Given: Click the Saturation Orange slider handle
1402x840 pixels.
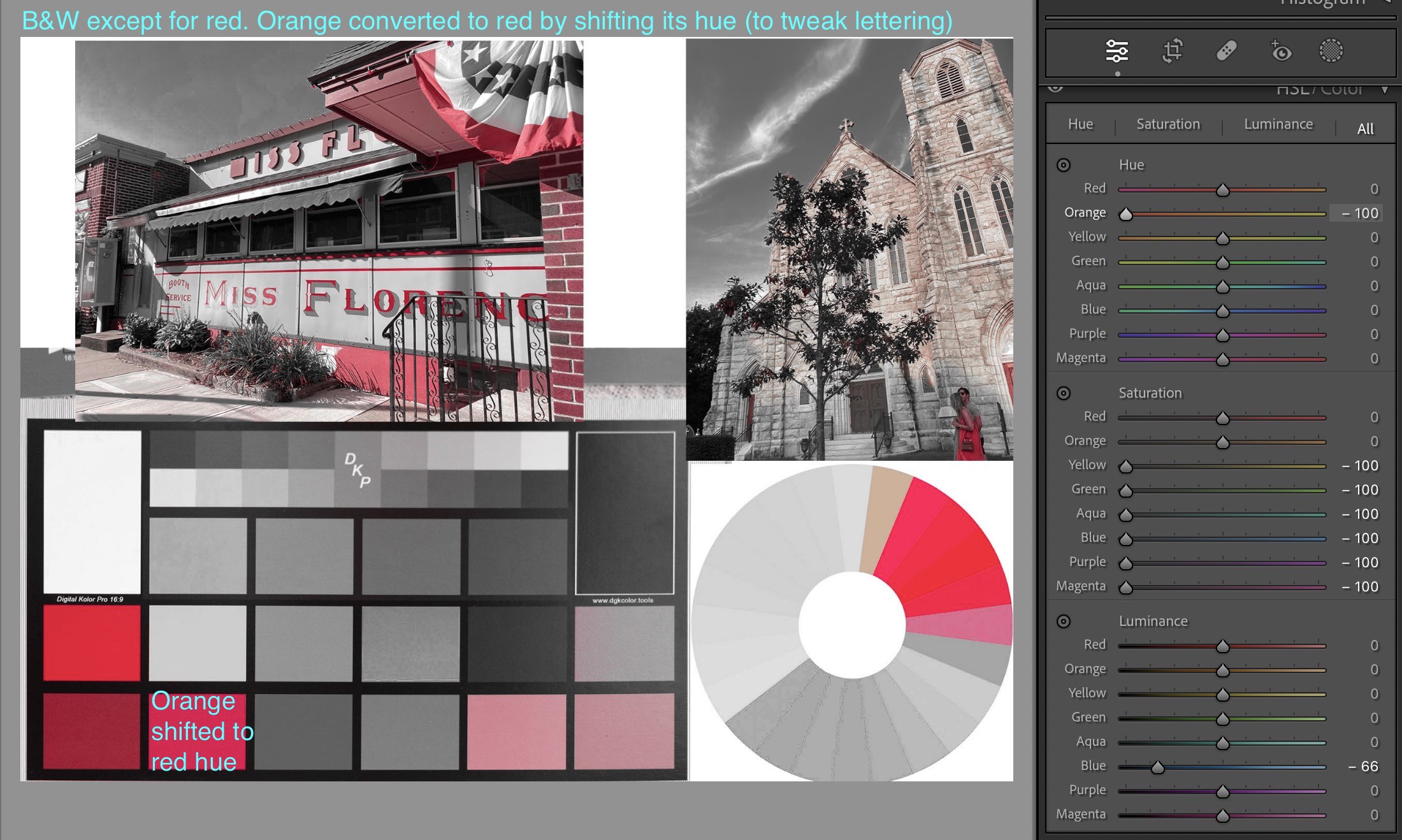Looking at the screenshot, I should [1222, 442].
